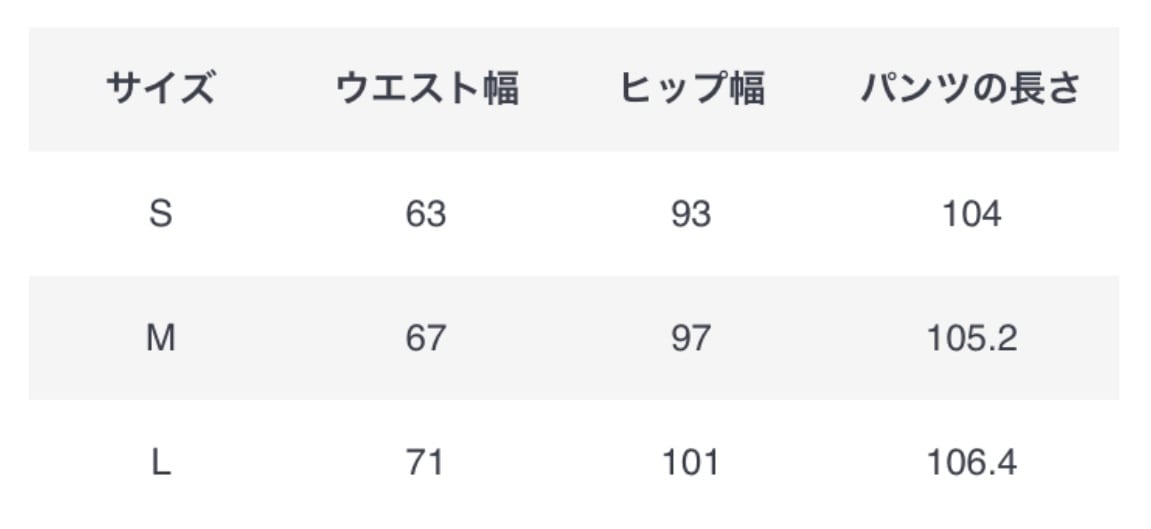
Task: Click waist width value 63
Action: coord(426,214)
